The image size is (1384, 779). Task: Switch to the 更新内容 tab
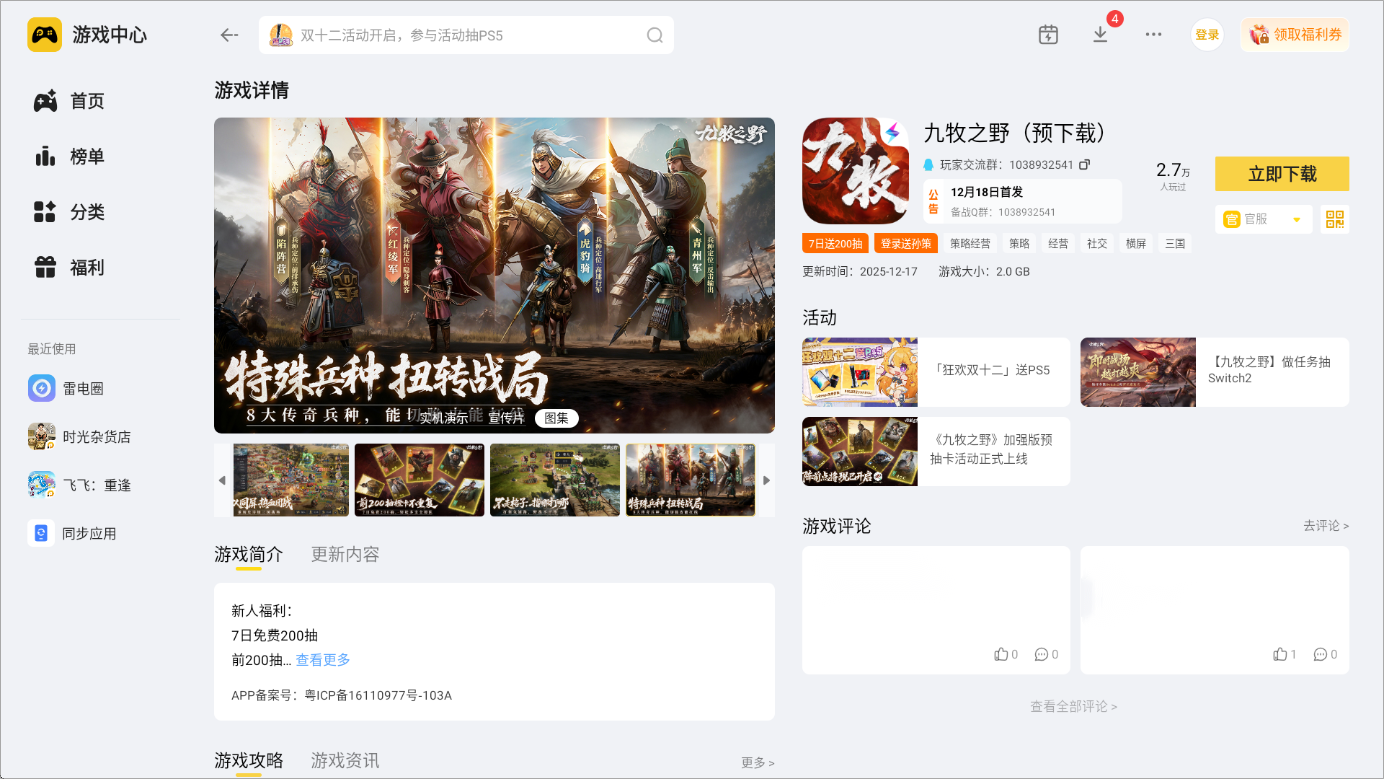point(345,554)
